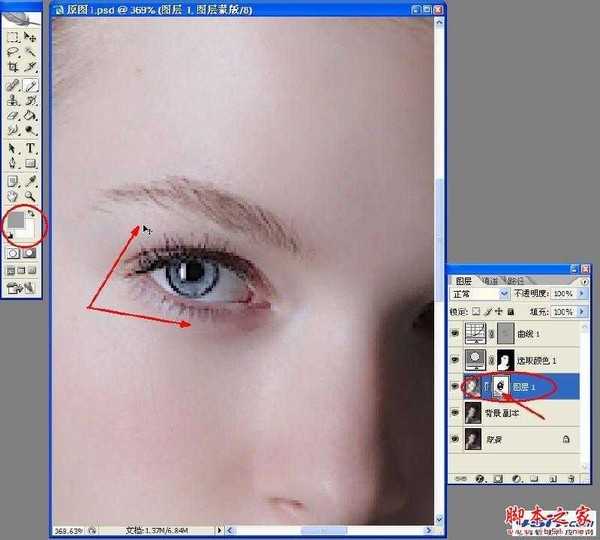Hide the 背景 副本 layer
The width and height of the screenshot is (600, 540).
point(455,413)
